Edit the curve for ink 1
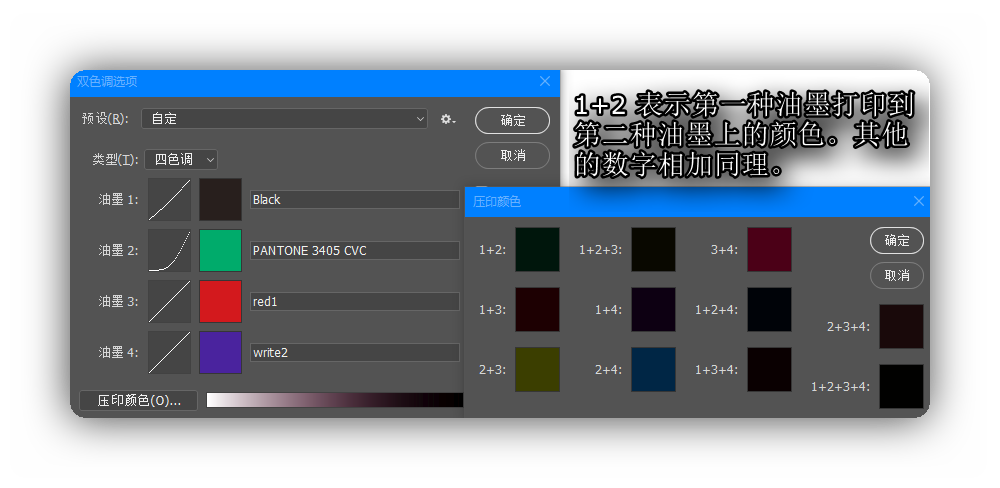Screen dimensions: 1000x488 pyautogui.click(x=170, y=200)
